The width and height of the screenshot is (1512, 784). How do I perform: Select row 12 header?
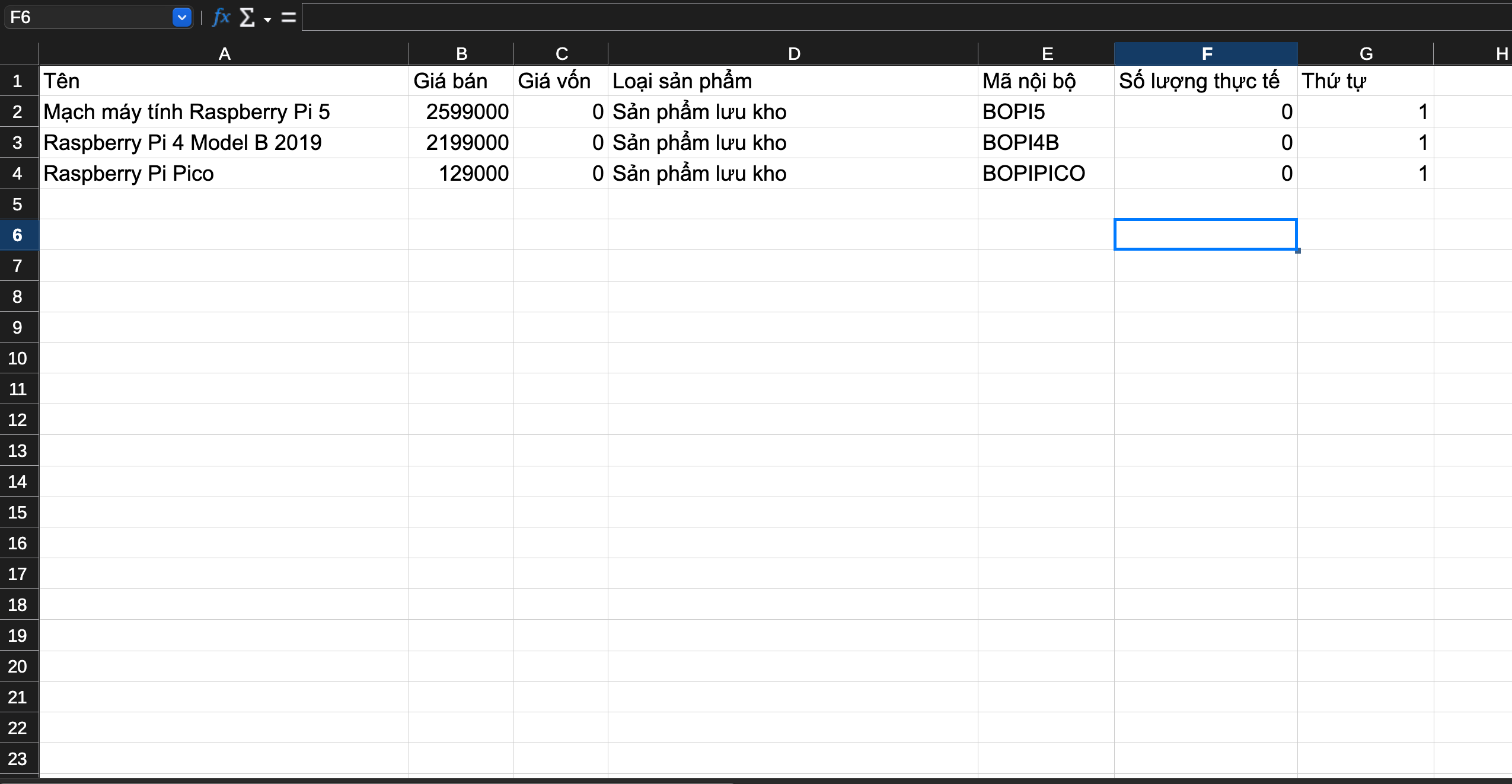(18, 420)
